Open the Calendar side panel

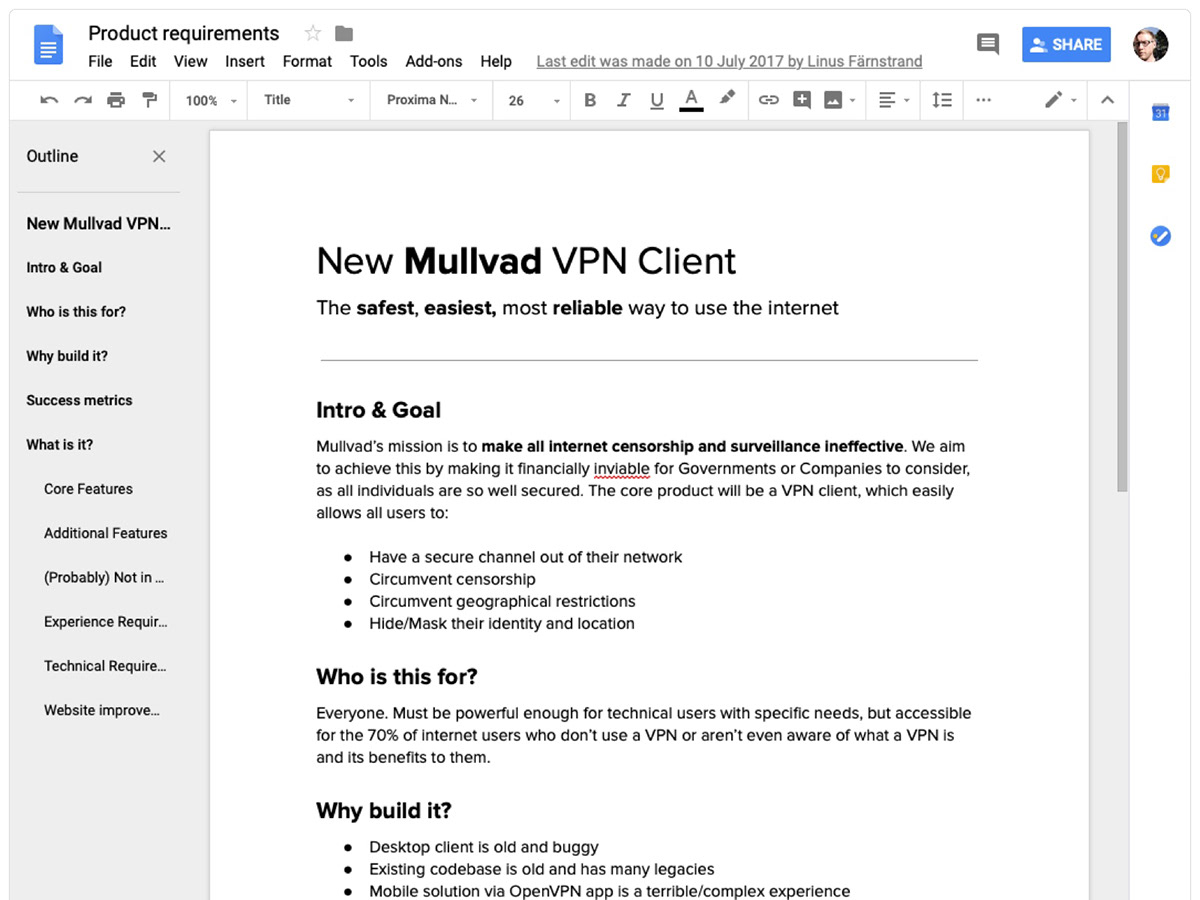coord(1160,113)
